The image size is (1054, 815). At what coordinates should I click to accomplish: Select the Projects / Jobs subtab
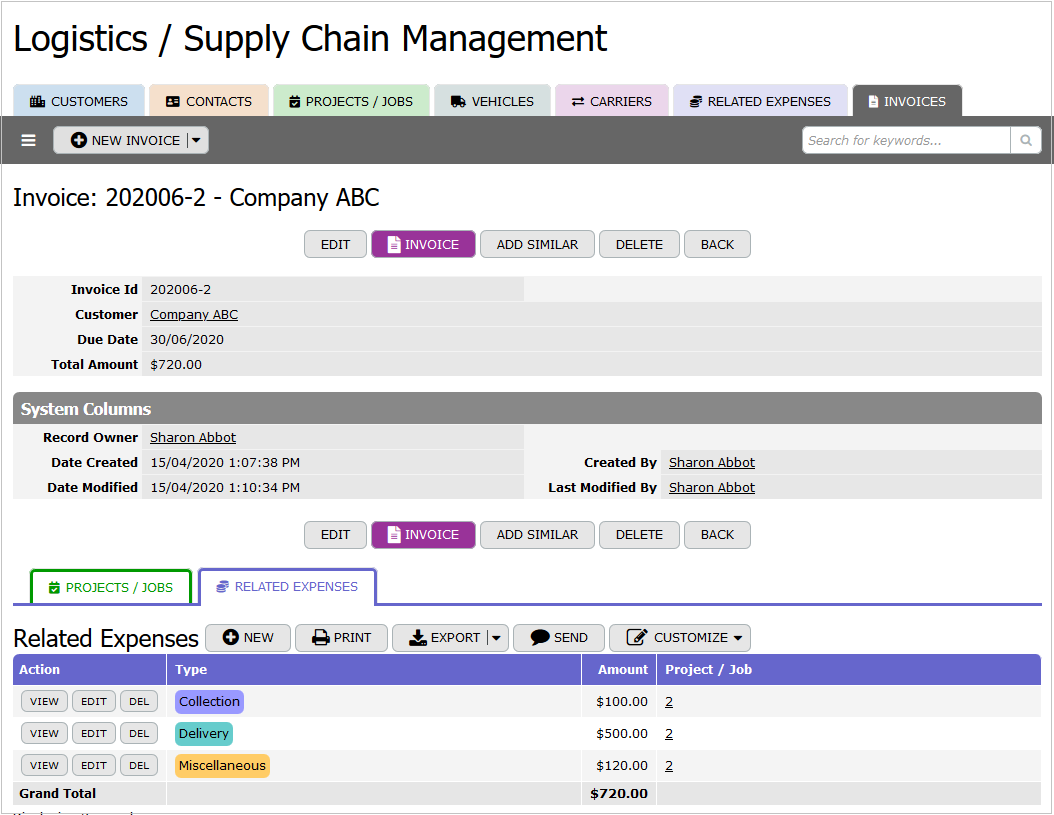coord(111,587)
